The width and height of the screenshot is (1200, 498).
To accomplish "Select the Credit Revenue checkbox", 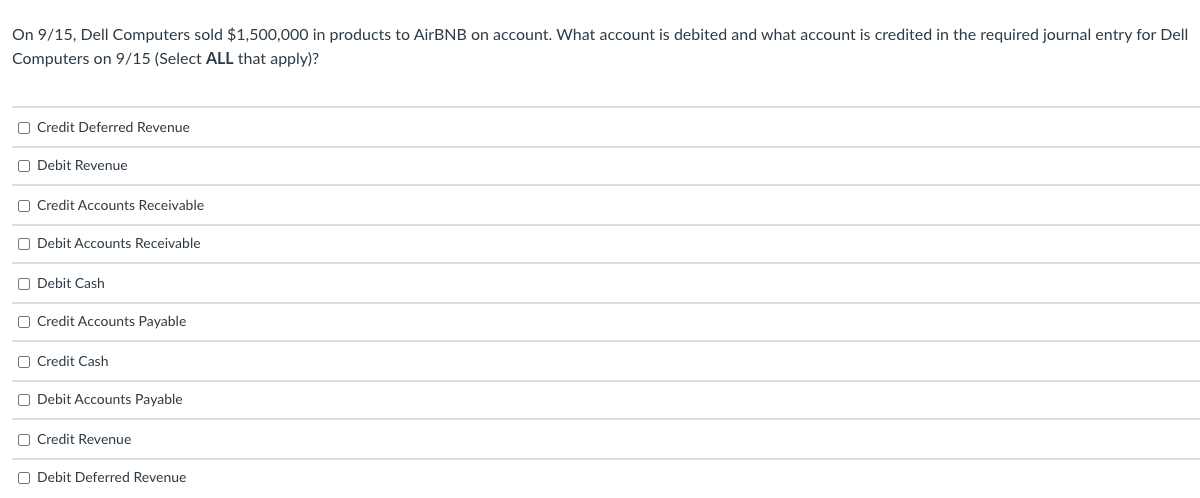I will coord(23,440).
